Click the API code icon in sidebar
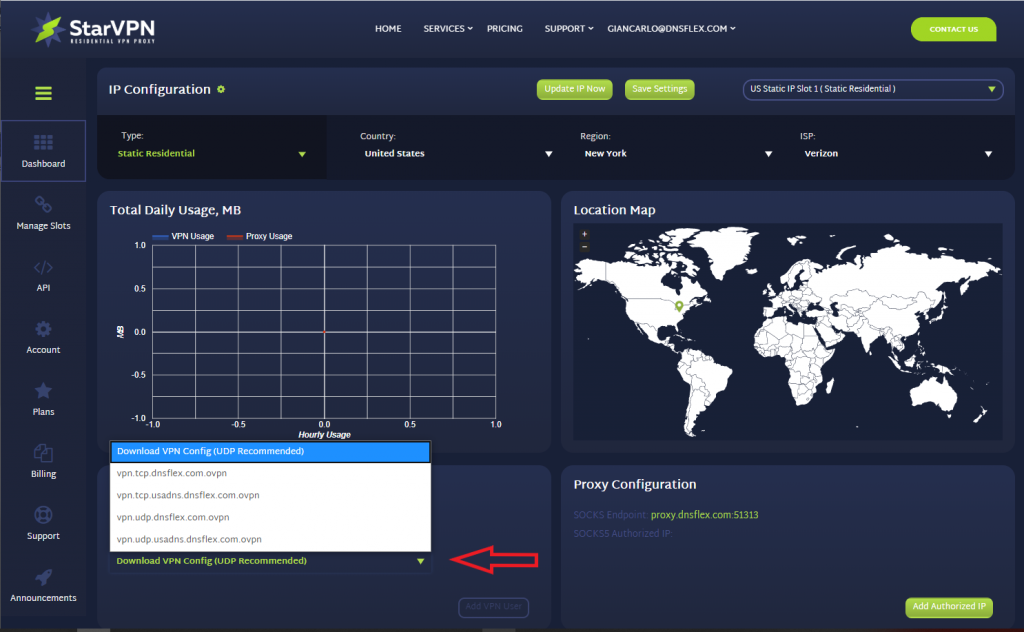This screenshot has height=632, width=1024. click(43, 275)
